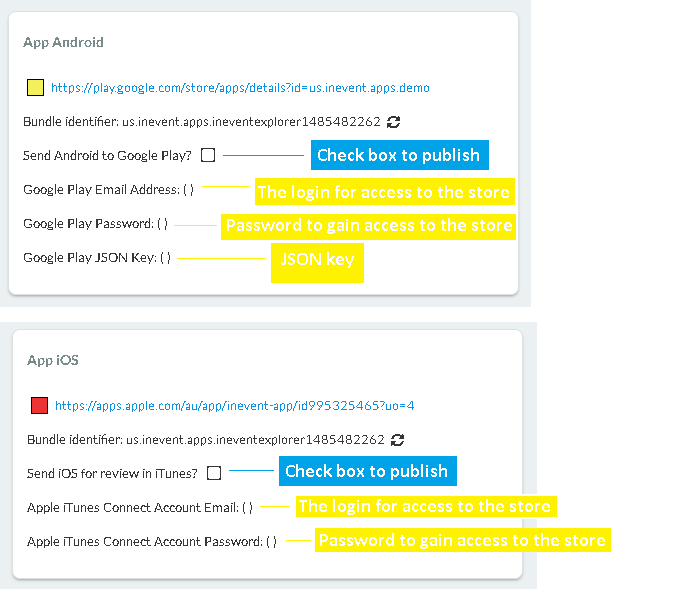Select the iOS 'Bundle identifier' text line
Viewport: 686px width, 607px height.
pyautogui.click(x=206, y=439)
